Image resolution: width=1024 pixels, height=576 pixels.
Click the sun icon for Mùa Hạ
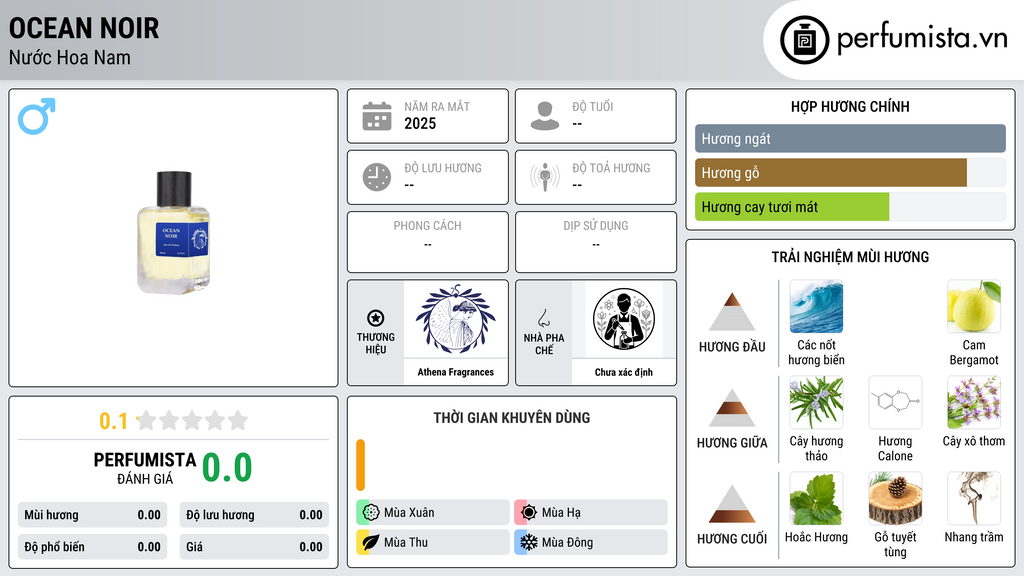529,513
